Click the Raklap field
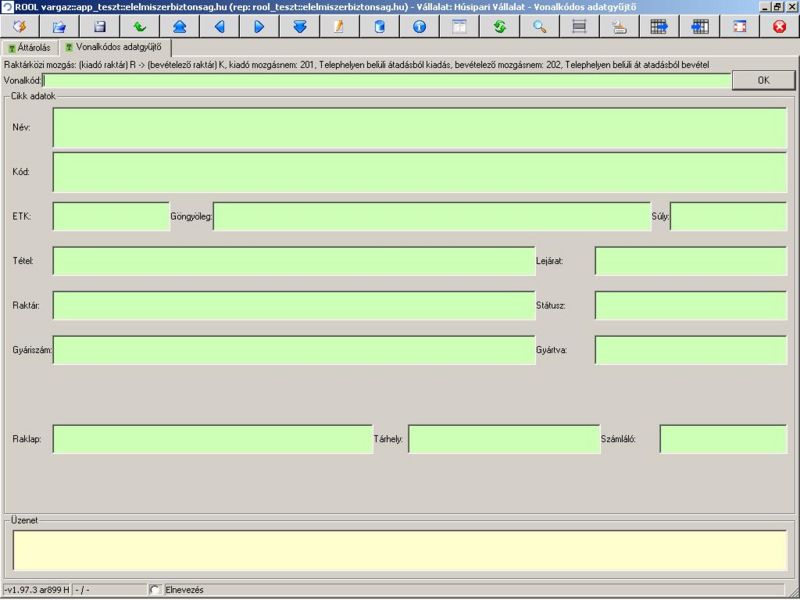Viewport: 800px width, 600px height. [x=212, y=439]
